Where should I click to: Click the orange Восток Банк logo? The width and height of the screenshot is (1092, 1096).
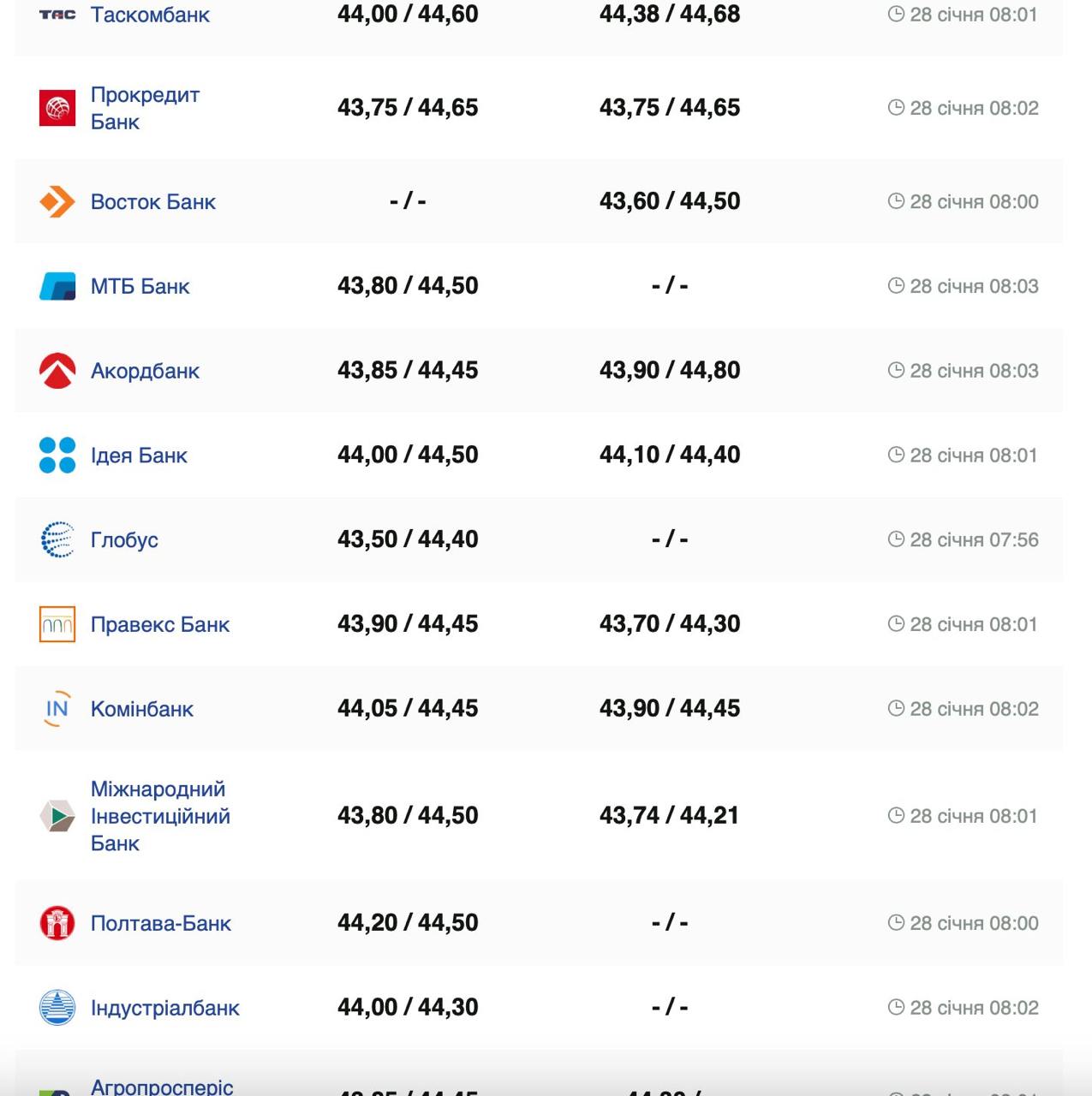coord(57,202)
